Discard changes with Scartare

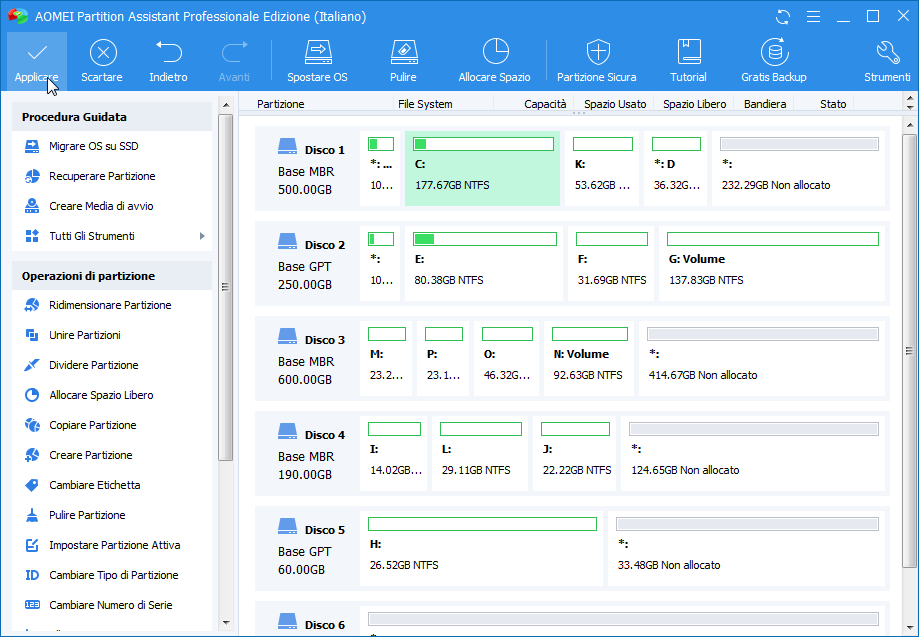click(102, 61)
